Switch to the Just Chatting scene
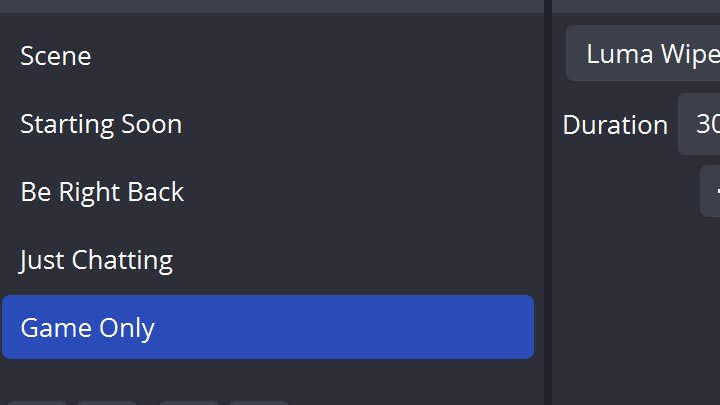This screenshot has width=720, height=405. 96,260
